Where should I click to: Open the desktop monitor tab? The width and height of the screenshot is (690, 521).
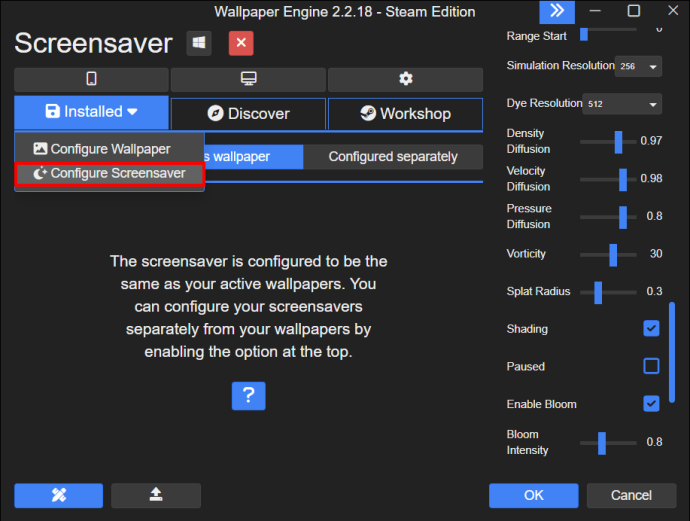(248, 79)
